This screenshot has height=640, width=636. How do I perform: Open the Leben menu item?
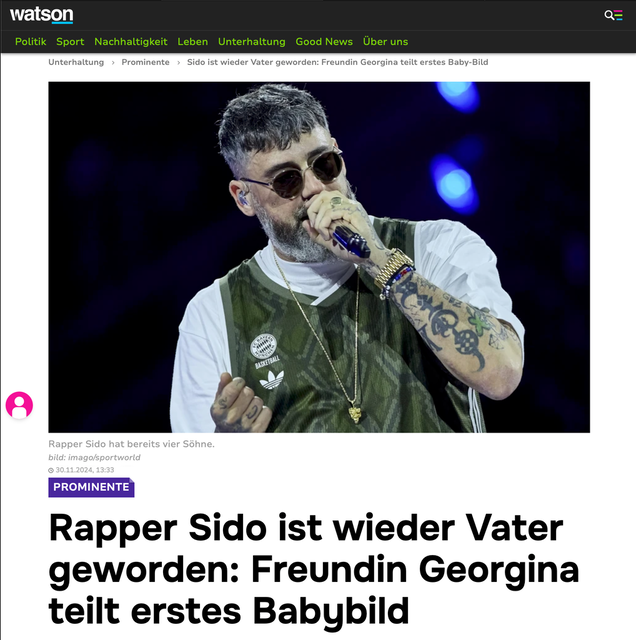pyautogui.click(x=193, y=42)
